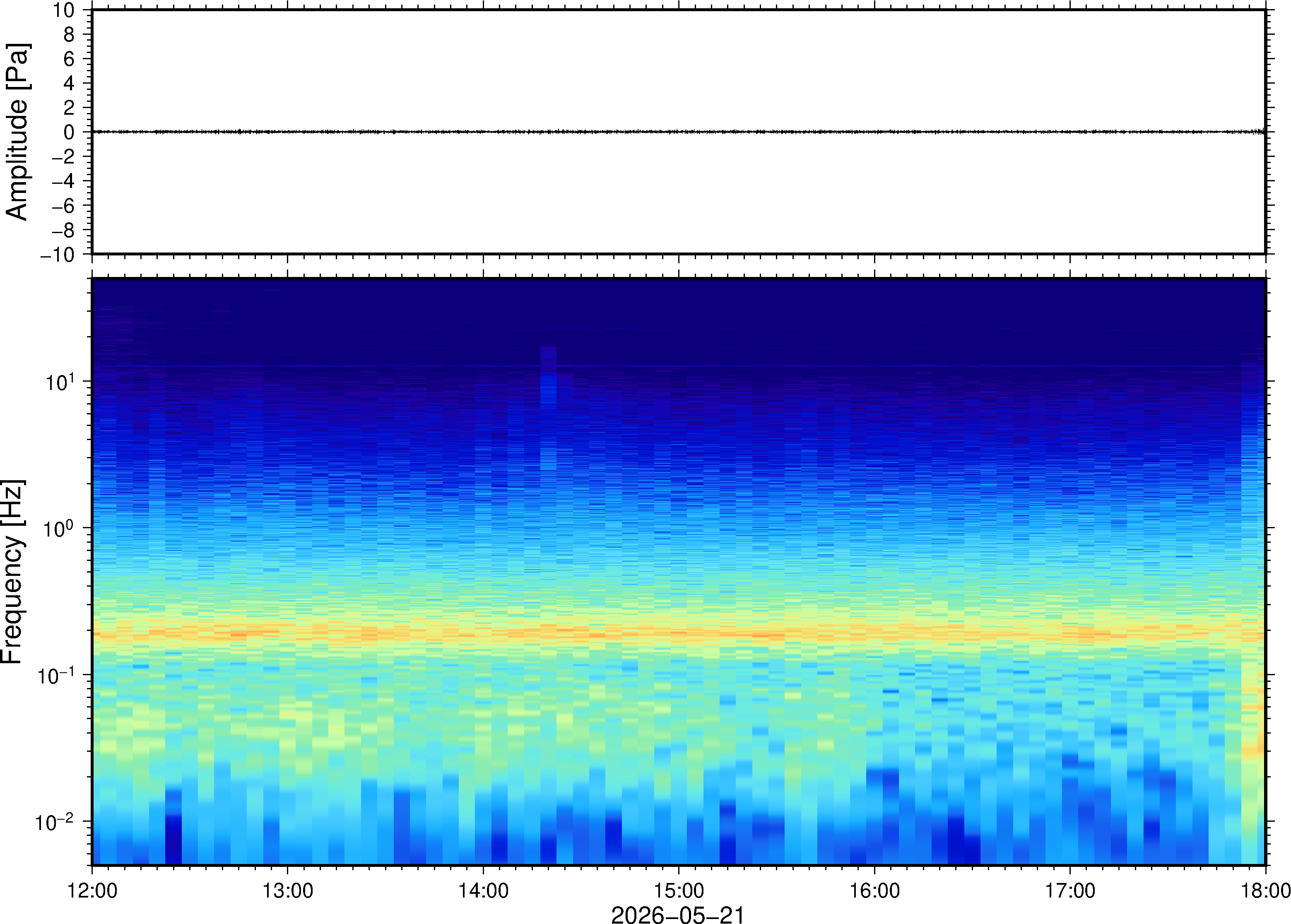Click the 15:00 time axis label
Screen dimensions: 1291x924
click(x=678, y=890)
